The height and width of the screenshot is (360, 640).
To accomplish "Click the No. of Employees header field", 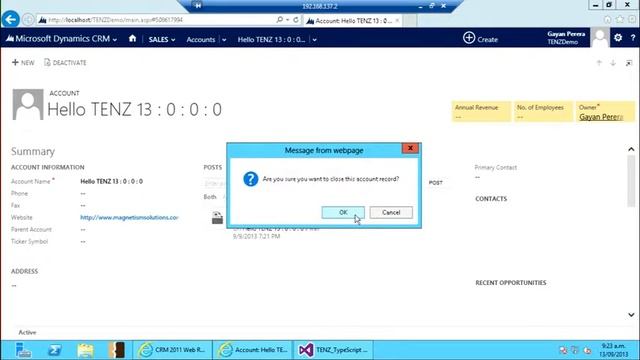I will pos(543,112).
